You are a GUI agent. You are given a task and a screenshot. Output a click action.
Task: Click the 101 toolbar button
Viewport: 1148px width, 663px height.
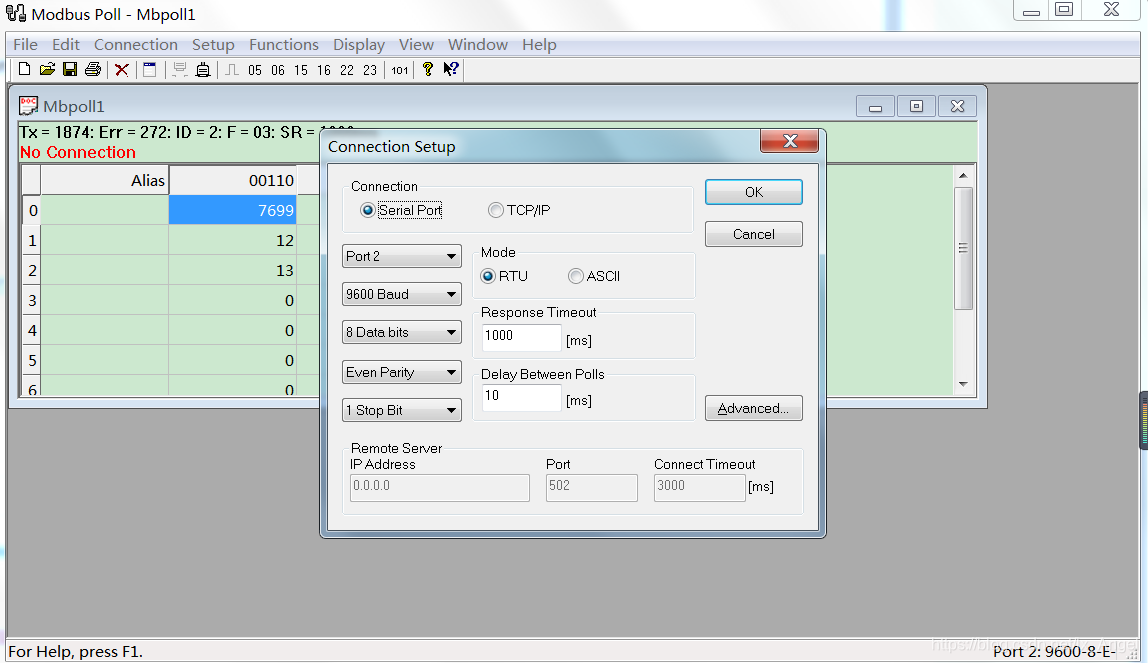click(399, 70)
